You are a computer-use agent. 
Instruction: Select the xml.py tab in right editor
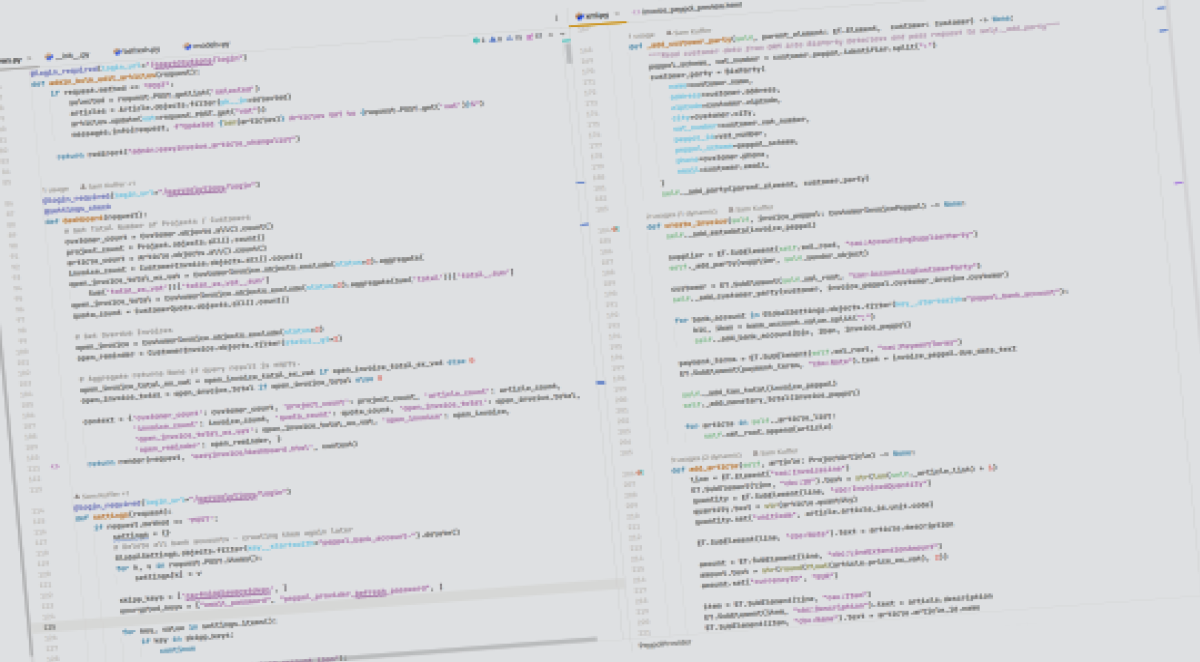tap(594, 17)
